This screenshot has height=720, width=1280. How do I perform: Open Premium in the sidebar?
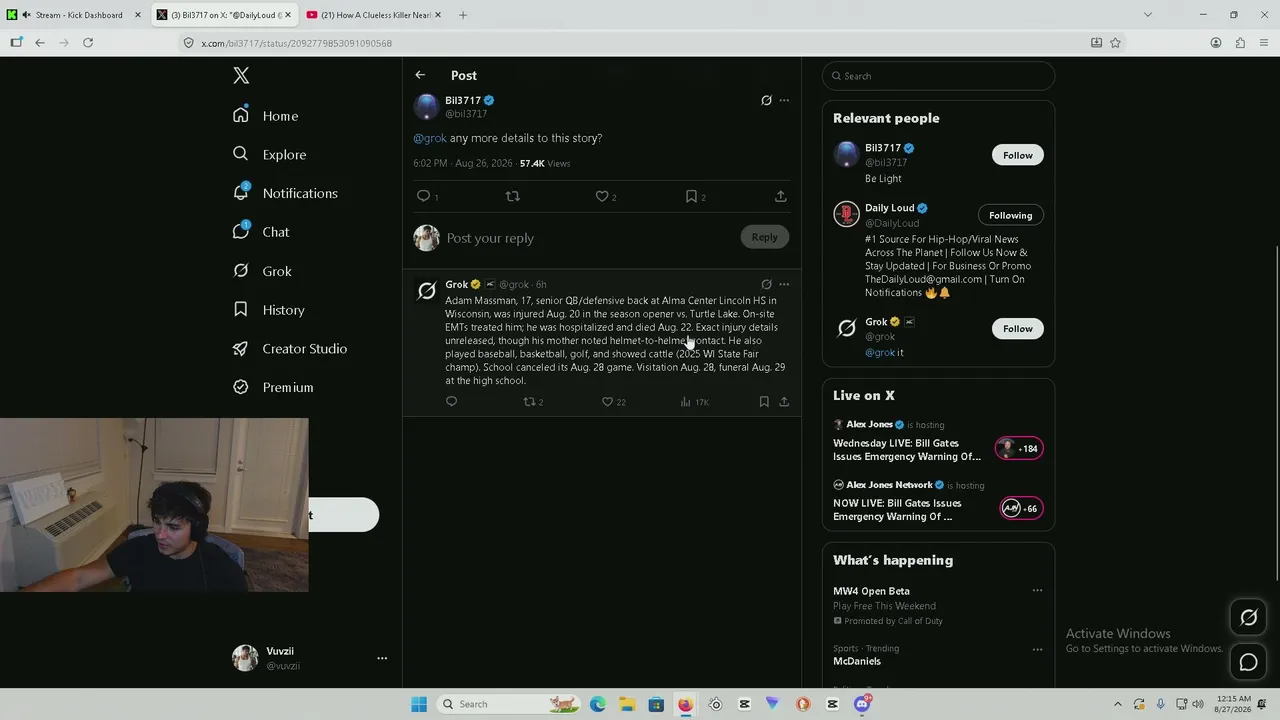(x=273, y=387)
